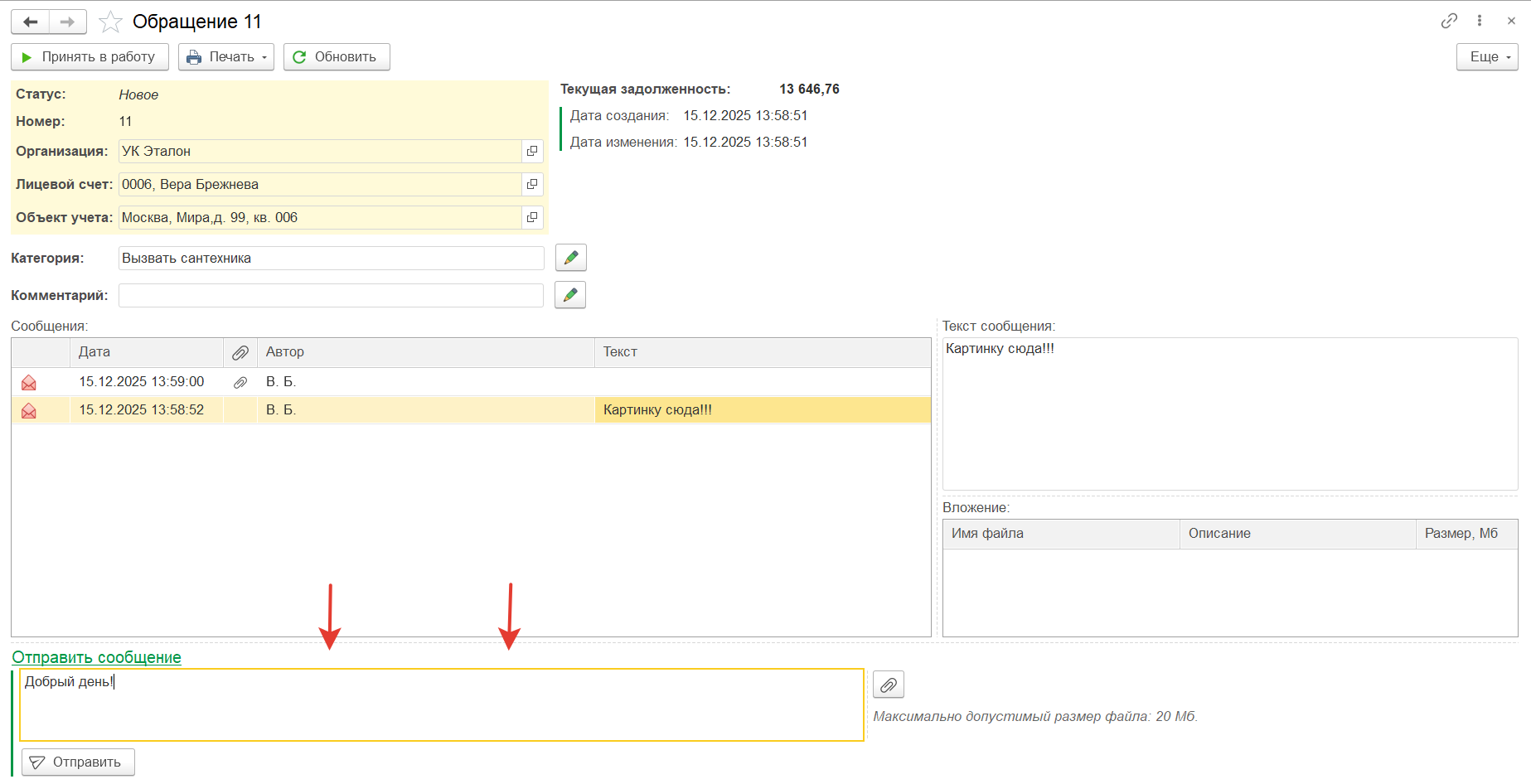Edit the Комментарий with pencil icon
The width and height of the screenshot is (1531, 784).
click(x=569, y=295)
